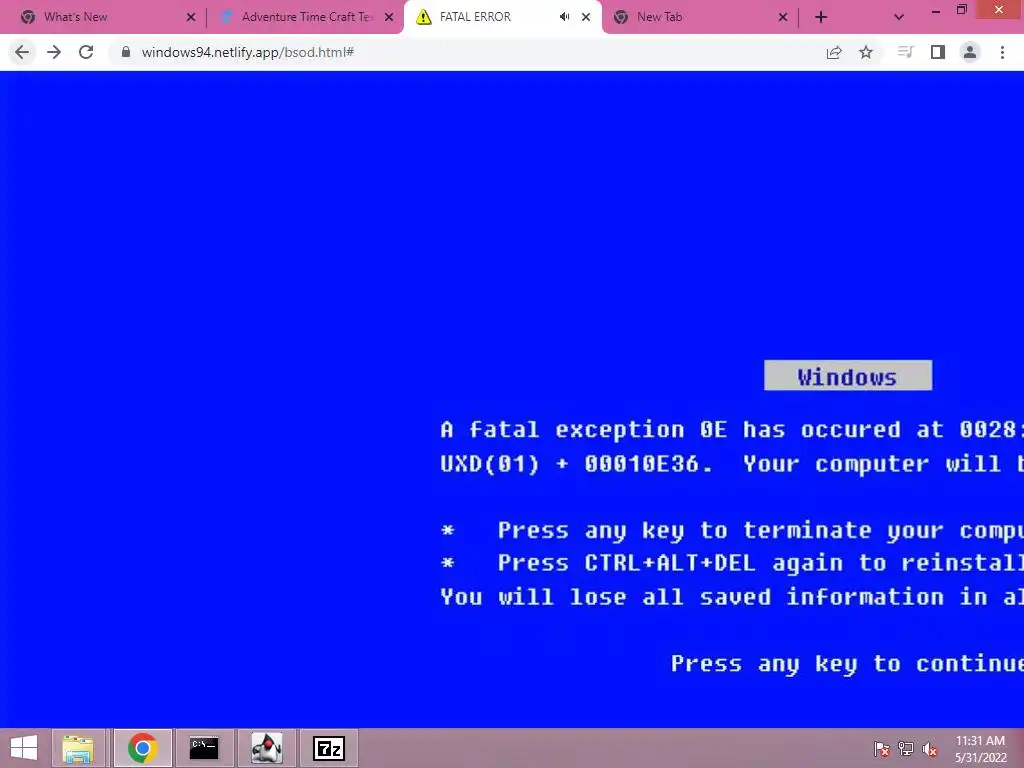The height and width of the screenshot is (768, 1024).
Task: Reload the BSOD page
Action: pyautogui.click(x=86, y=52)
